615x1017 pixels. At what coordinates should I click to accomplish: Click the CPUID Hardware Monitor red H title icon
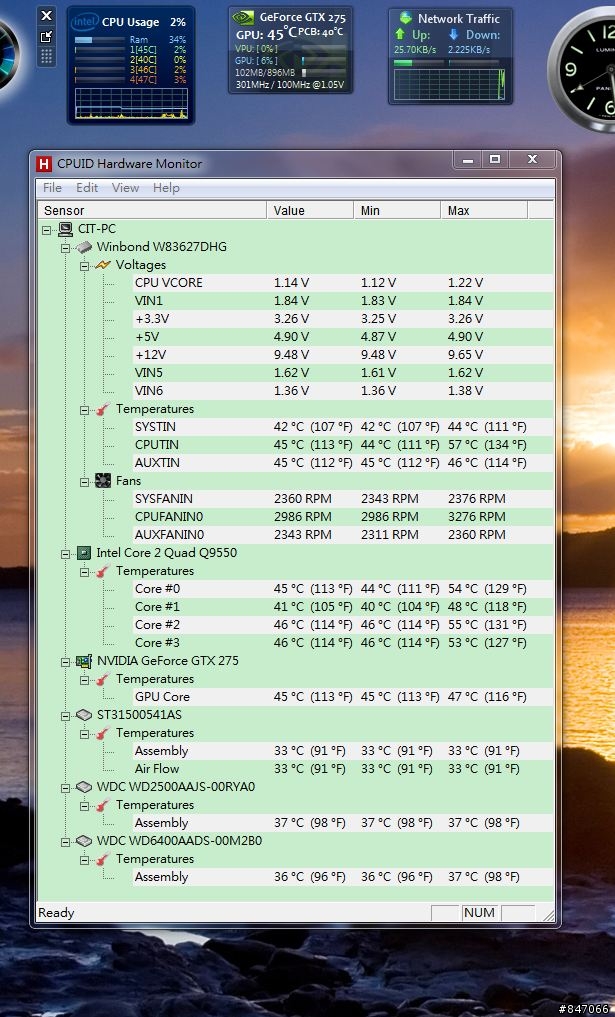tap(44, 164)
